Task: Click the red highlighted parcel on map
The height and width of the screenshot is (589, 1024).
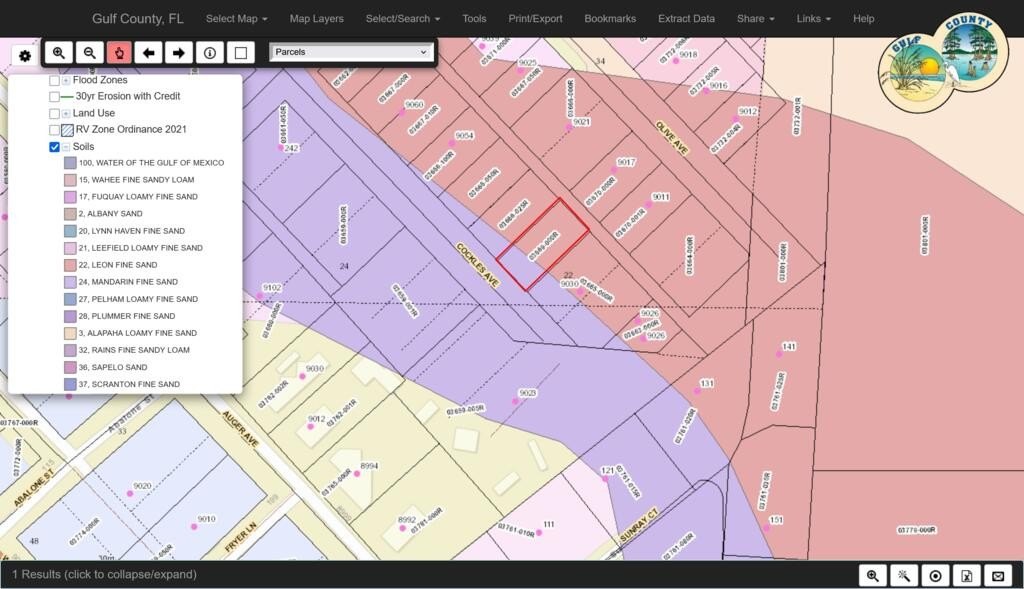Action: [543, 244]
